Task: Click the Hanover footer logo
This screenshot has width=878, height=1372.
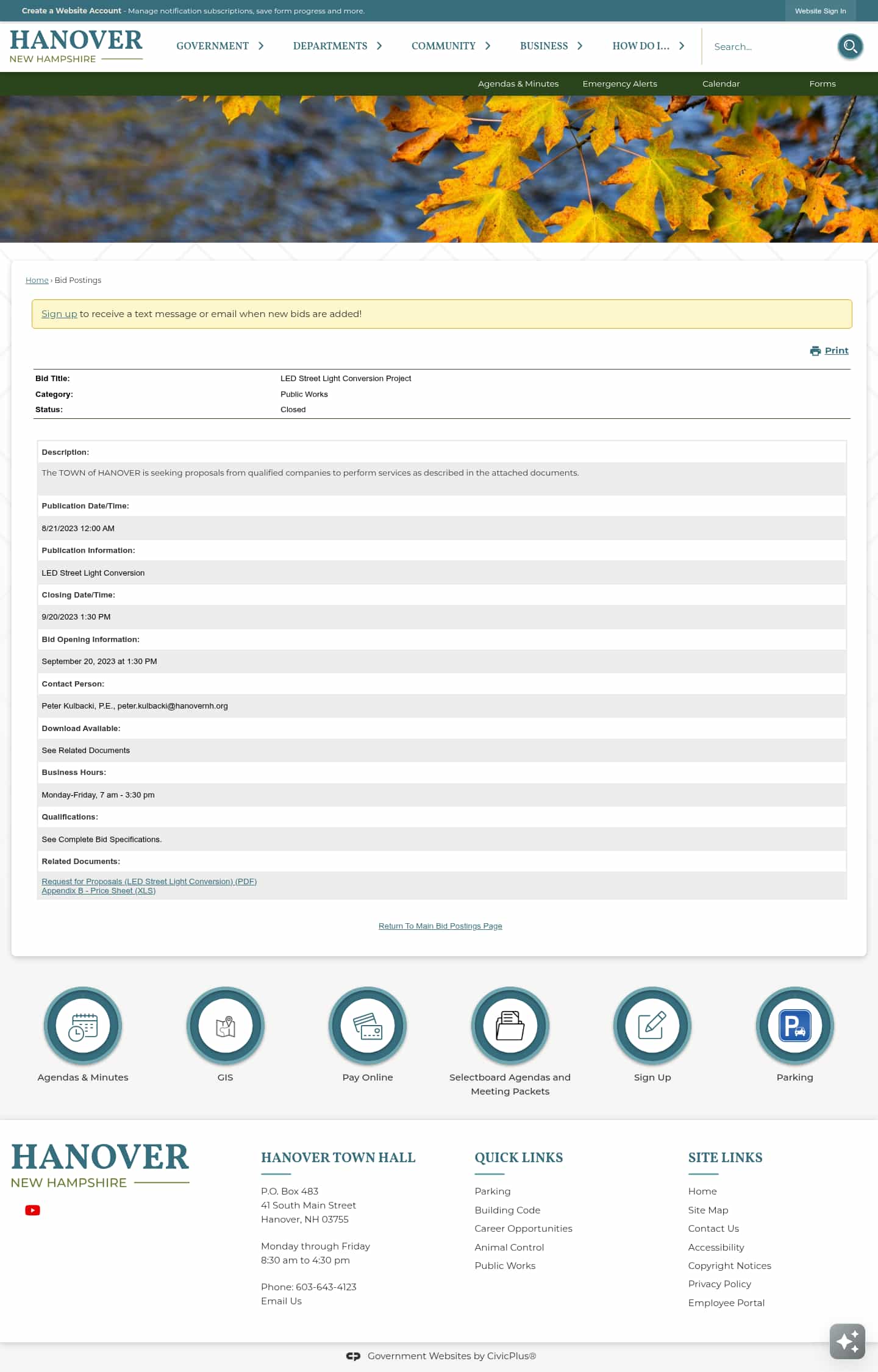Action: [x=100, y=1166]
